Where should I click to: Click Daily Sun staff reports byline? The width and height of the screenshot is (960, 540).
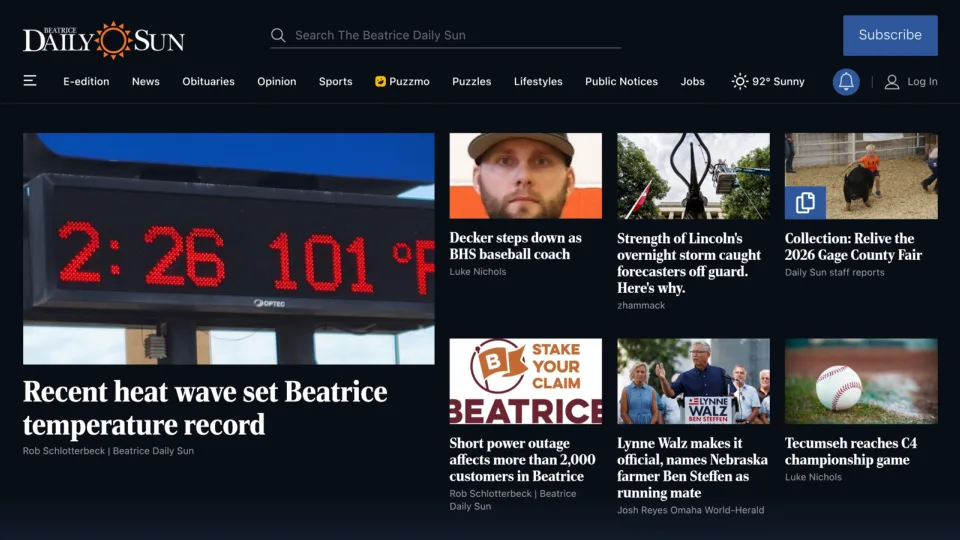coord(834,272)
